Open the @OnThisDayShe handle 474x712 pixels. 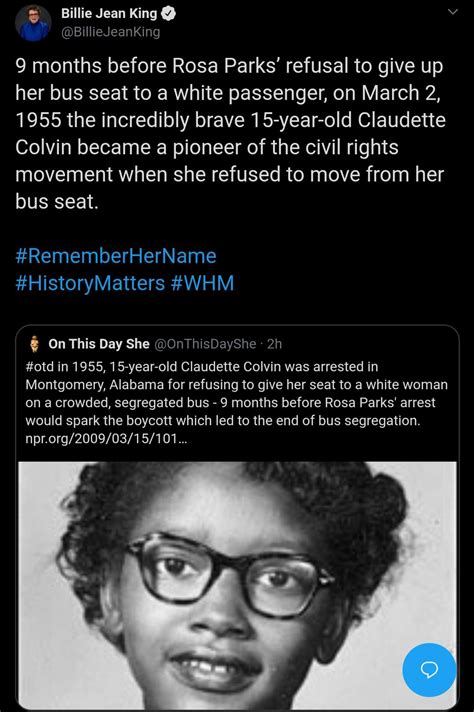[206, 344]
